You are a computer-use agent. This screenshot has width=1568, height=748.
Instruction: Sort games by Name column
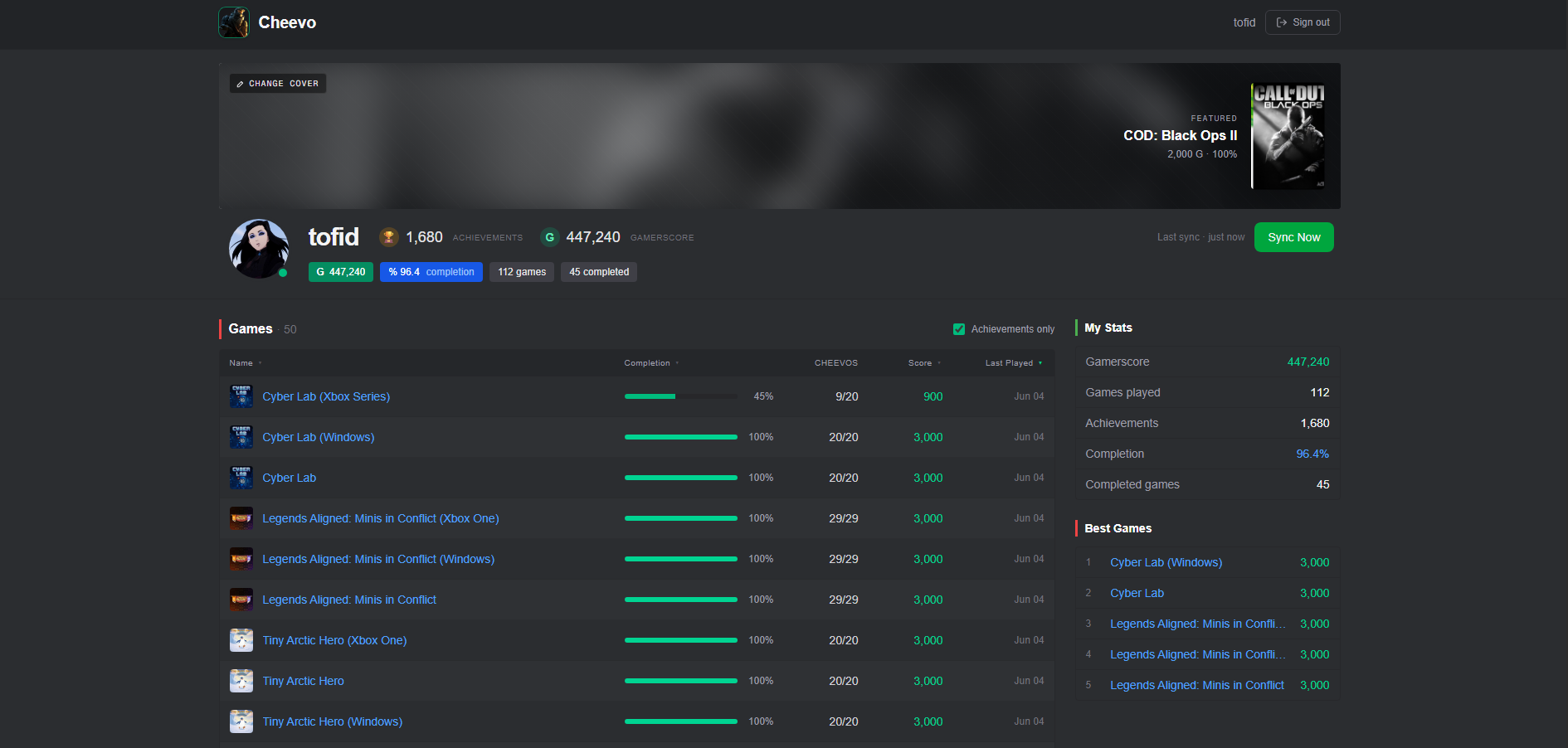[x=246, y=363]
